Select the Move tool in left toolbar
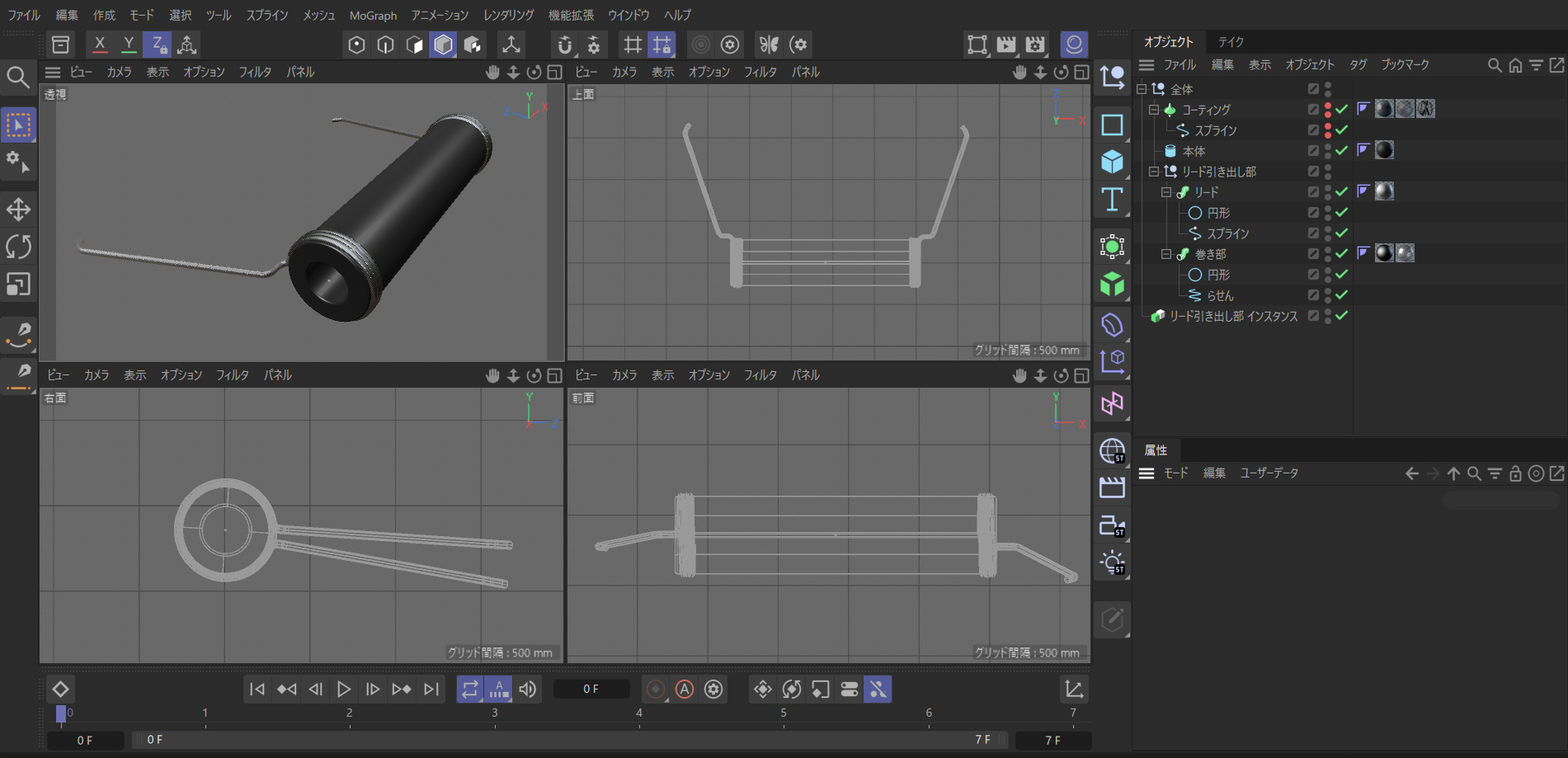The height and width of the screenshot is (758, 1568). pos(18,210)
